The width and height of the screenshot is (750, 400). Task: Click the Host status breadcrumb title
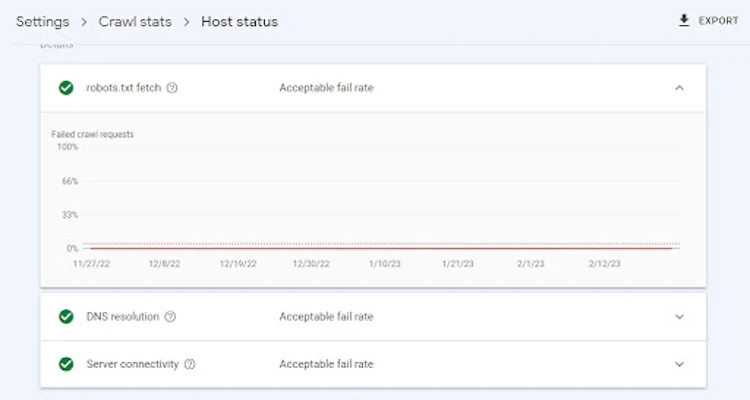[239, 22]
